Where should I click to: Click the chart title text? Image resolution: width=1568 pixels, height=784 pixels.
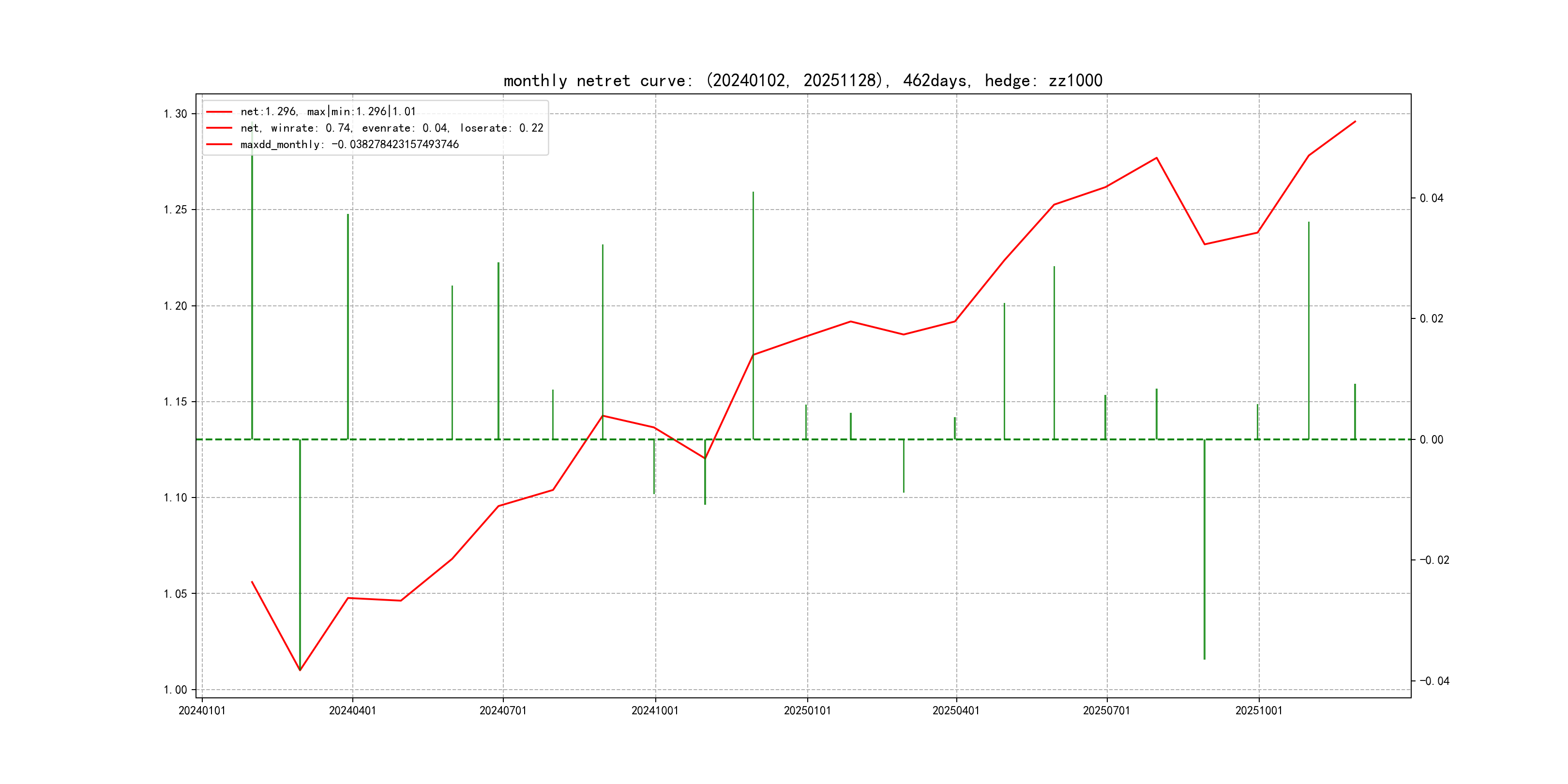802,80
